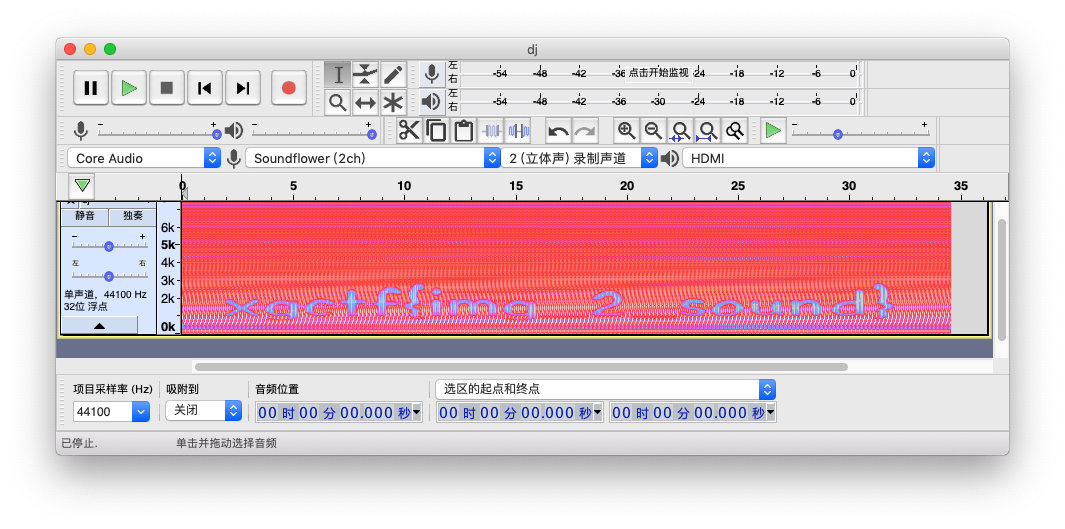Click the Cut scissors icon
This screenshot has width=1065, height=529.
409,131
